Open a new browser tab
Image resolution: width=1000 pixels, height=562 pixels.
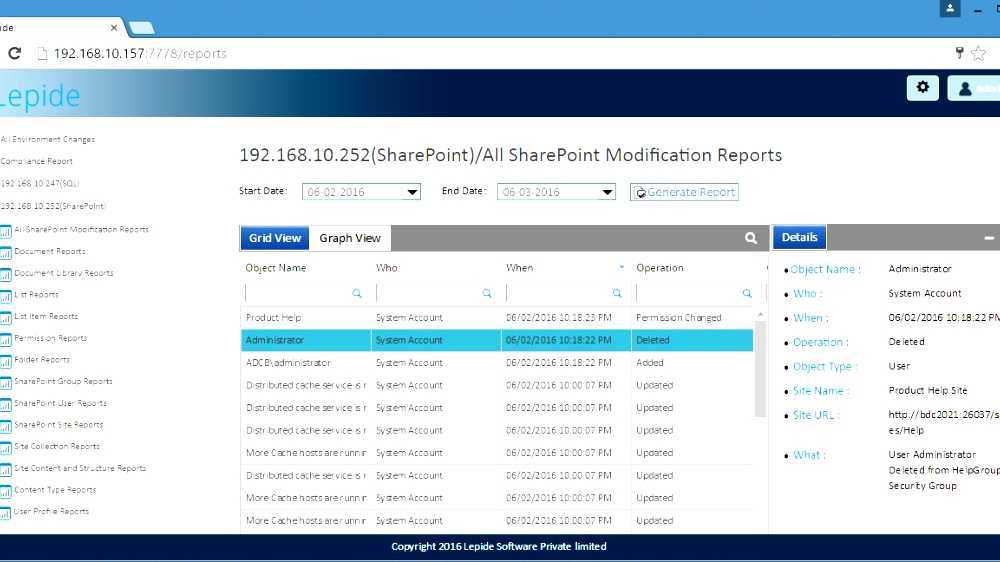point(142,28)
